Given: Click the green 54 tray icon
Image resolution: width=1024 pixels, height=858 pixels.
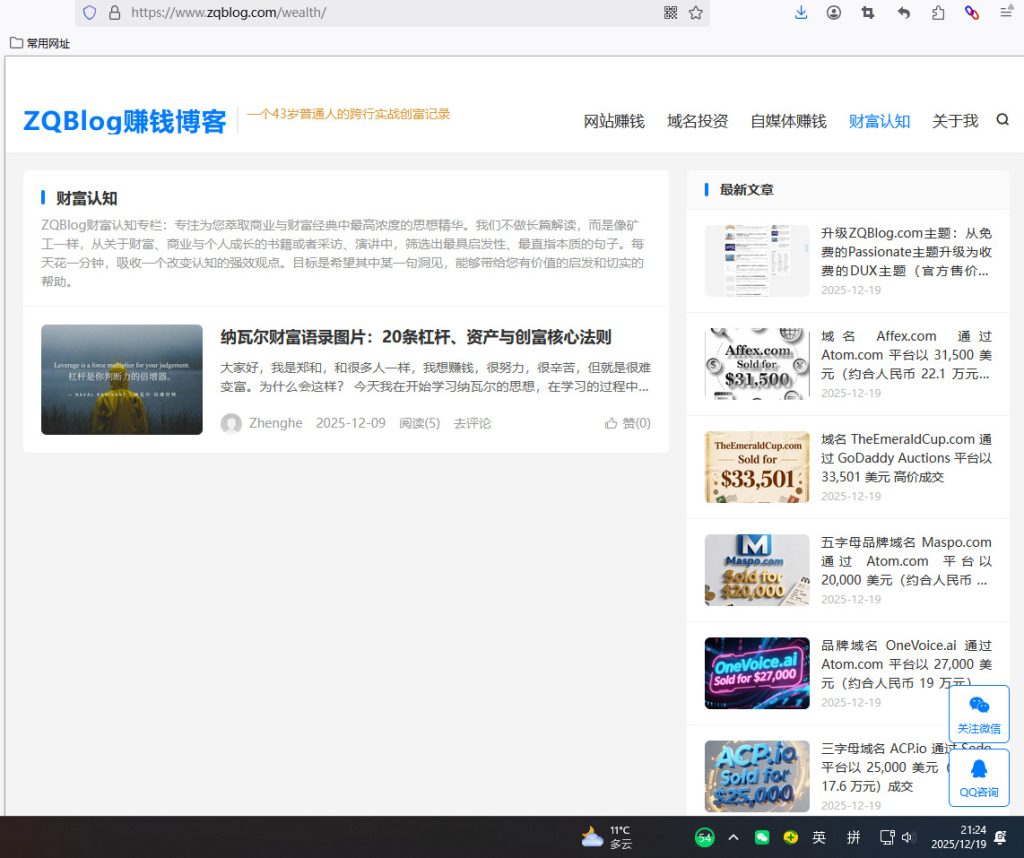Looking at the screenshot, I should pyautogui.click(x=705, y=837).
